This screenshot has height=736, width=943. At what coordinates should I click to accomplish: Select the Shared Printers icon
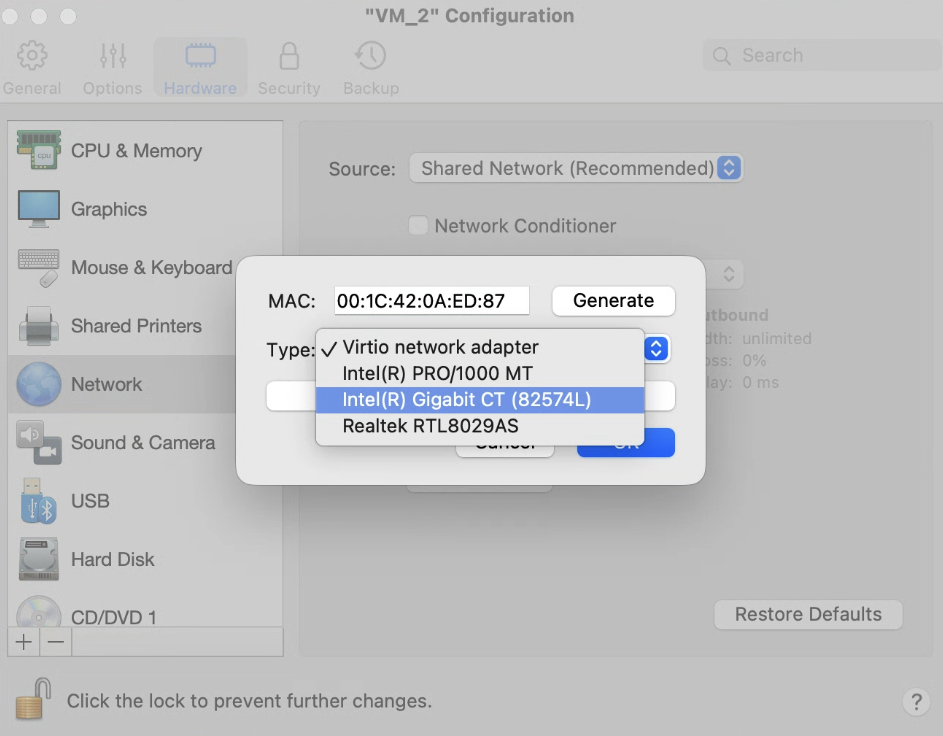(x=38, y=325)
